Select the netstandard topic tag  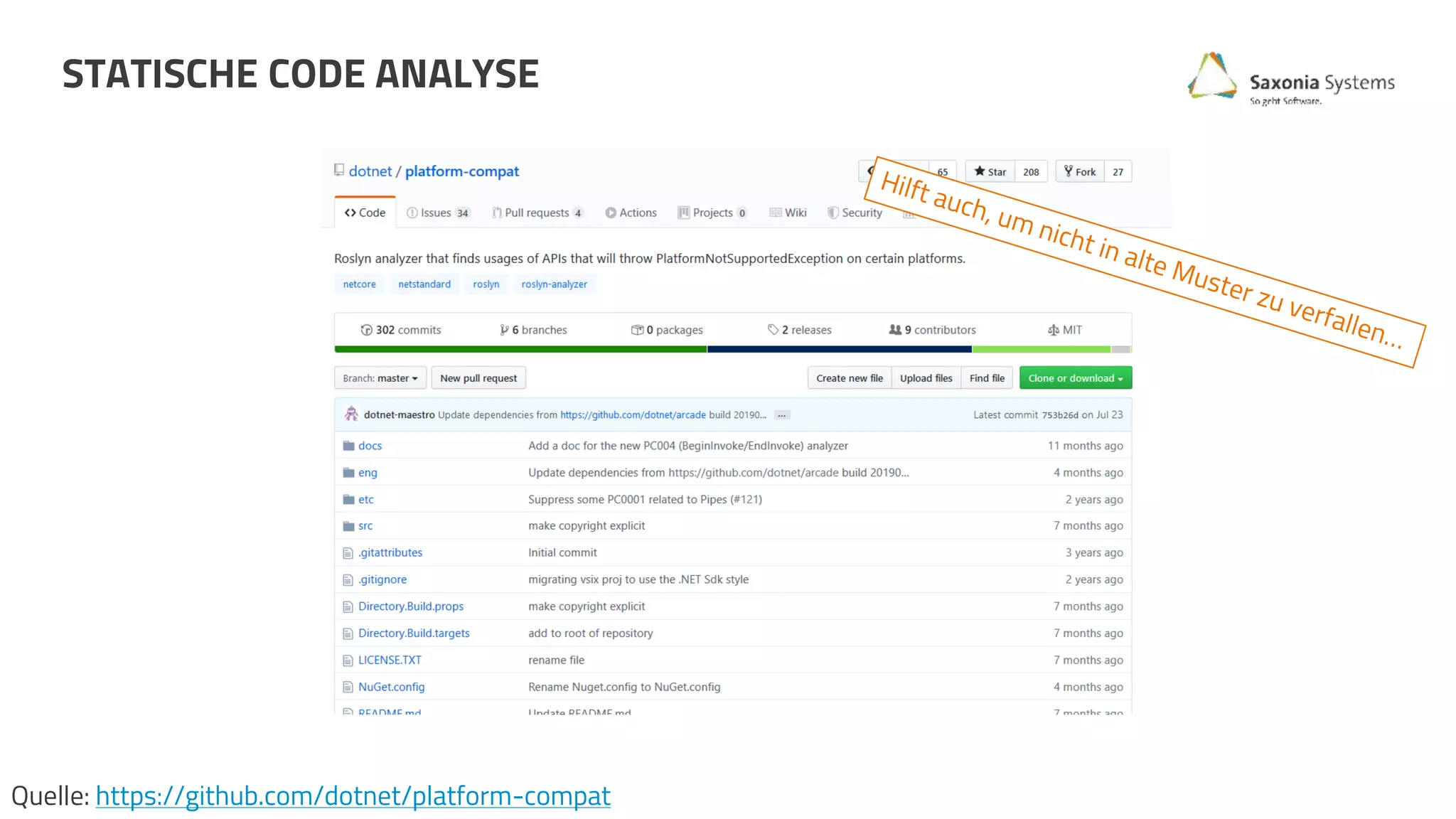click(424, 284)
